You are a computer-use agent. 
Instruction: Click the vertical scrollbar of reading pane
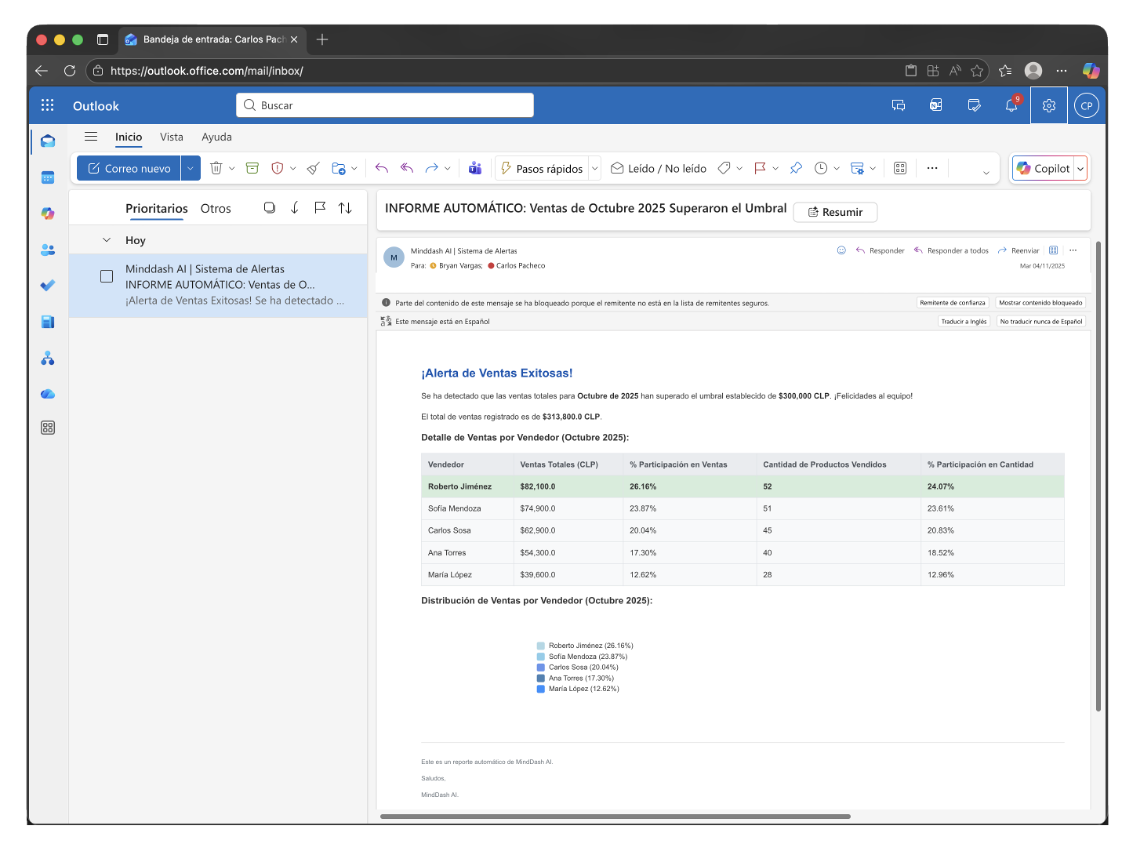[x=1098, y=476]
